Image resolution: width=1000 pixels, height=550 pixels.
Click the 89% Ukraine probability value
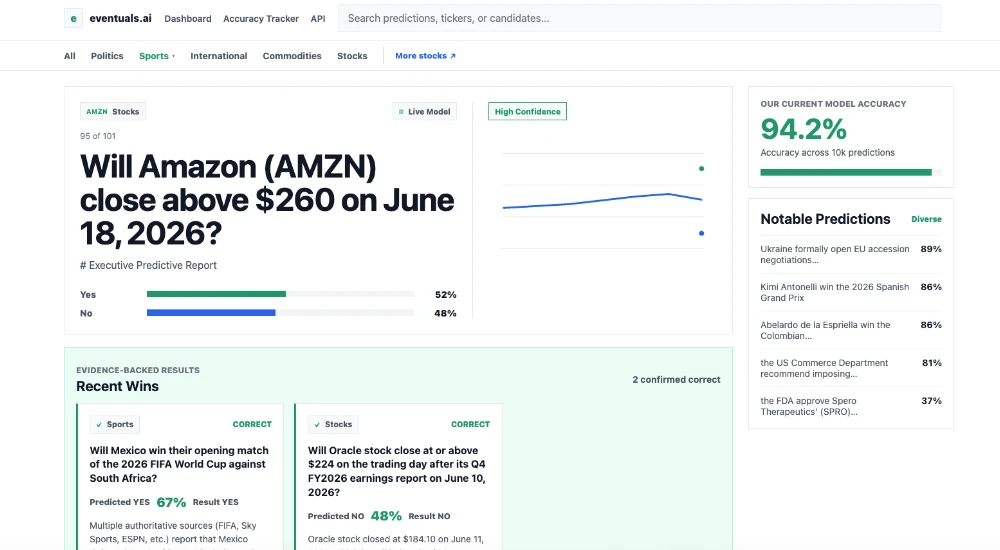(x=931, y=249)
